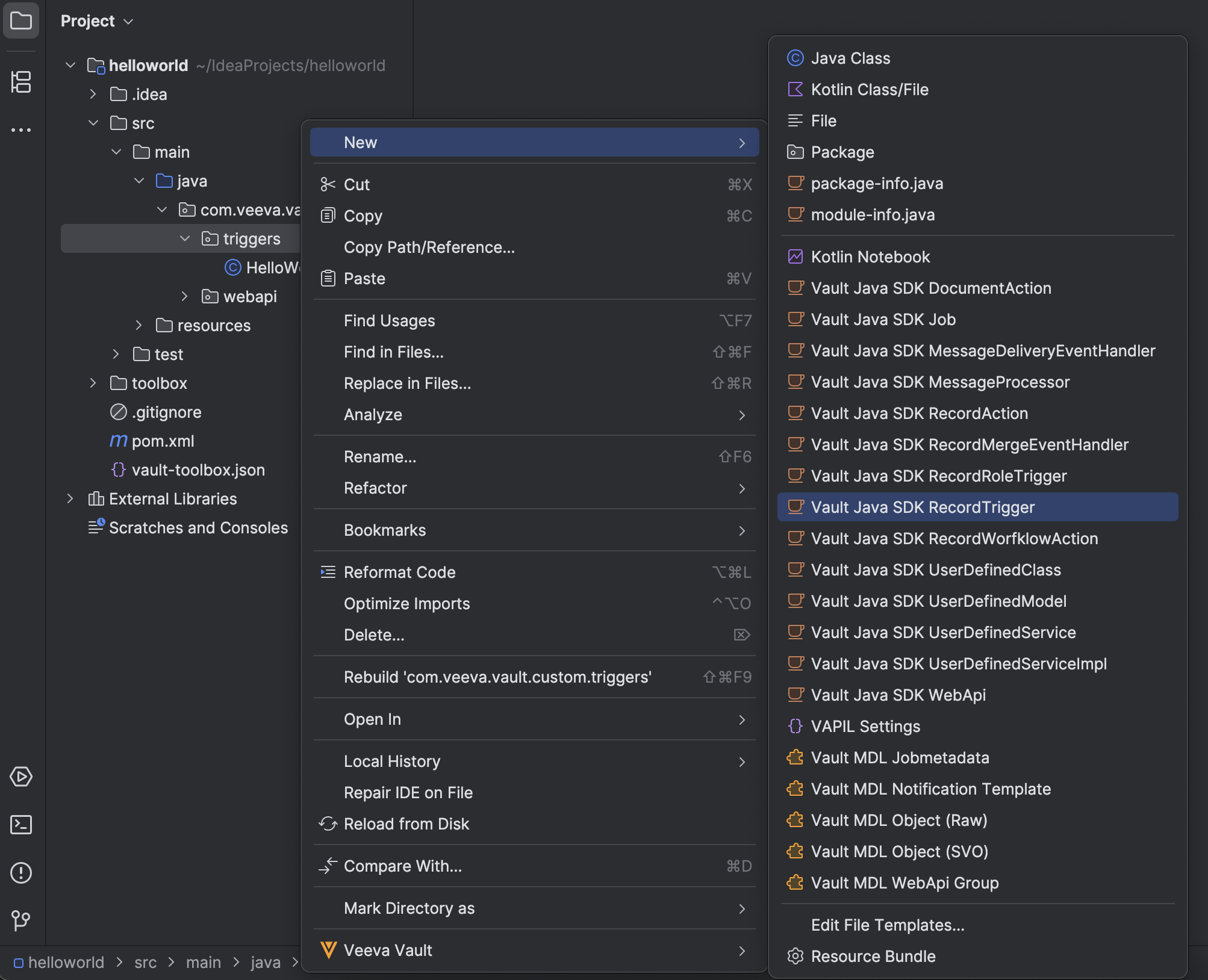Select Rename... in context menu
This screenshot has height=980, width=1208.
534,456
